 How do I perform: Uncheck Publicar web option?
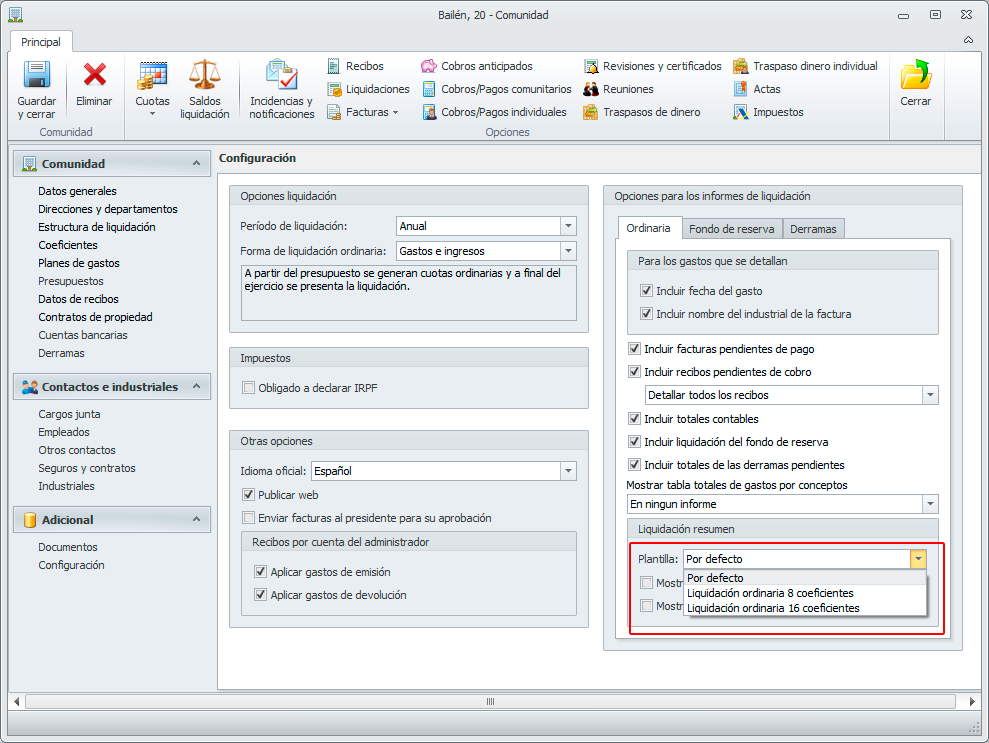249,495
